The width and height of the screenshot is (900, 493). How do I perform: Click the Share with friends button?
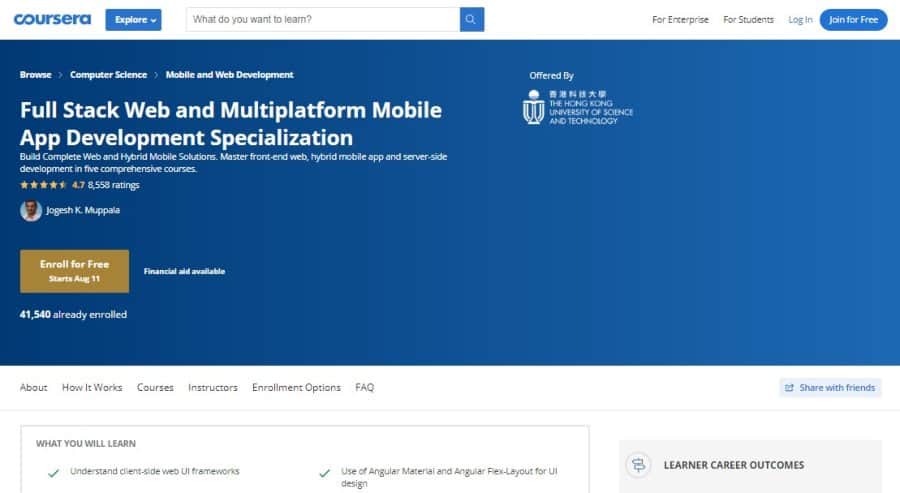coord(830,388)
